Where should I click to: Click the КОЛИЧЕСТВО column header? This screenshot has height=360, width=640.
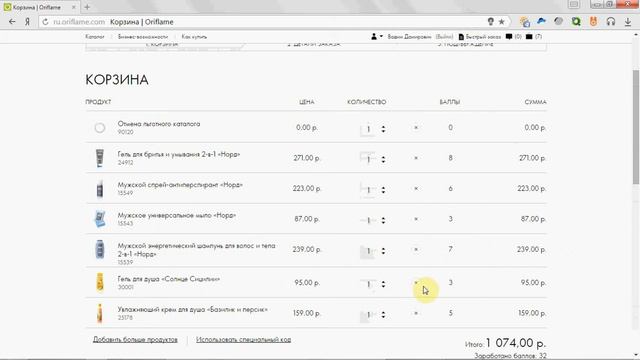tap(367, 102)
